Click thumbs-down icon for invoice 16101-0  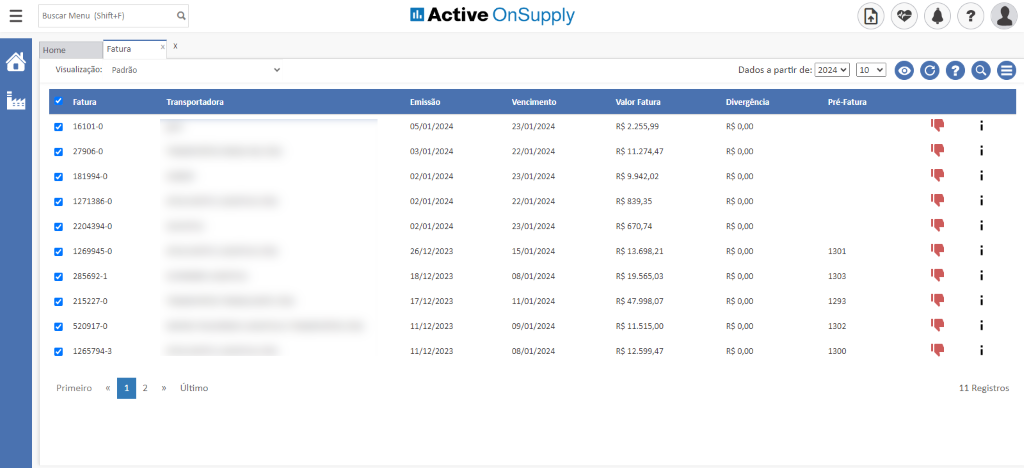coord(938,126)
